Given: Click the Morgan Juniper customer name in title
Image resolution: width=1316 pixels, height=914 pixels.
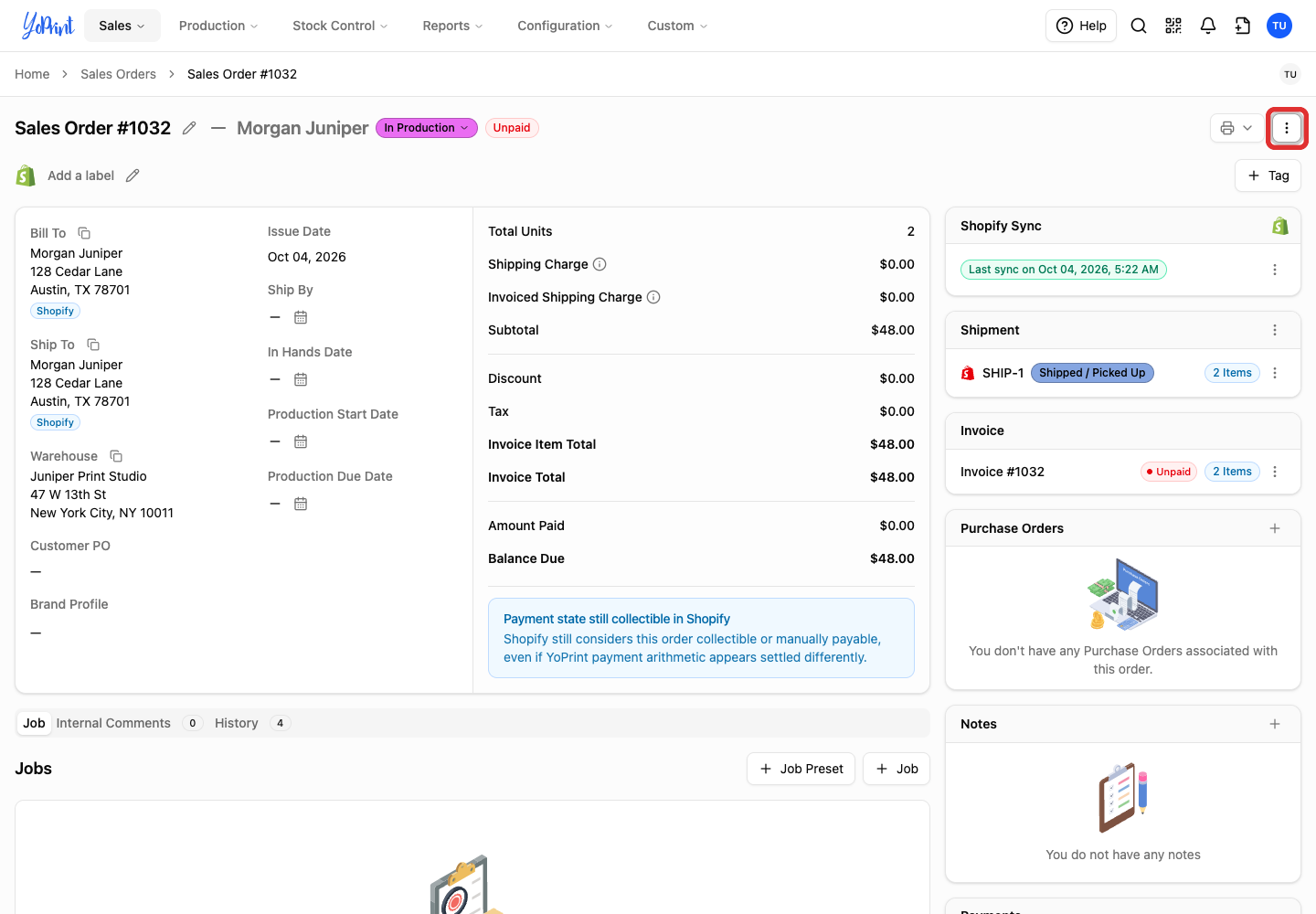Looking at the screenshot, I should pyautogui.click(x=302, y=128).
